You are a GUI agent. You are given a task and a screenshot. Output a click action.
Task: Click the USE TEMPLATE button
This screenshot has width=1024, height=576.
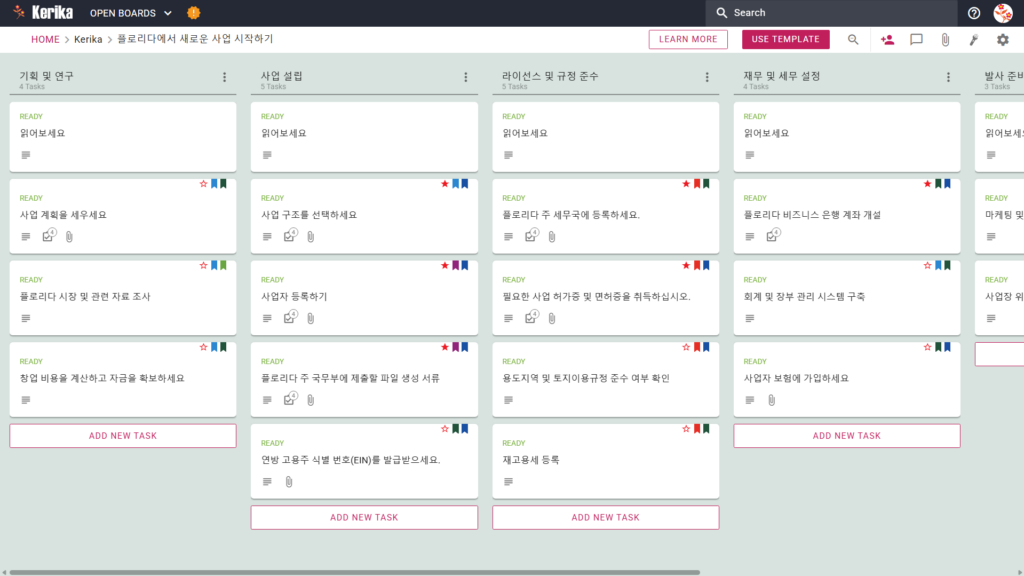786,39
